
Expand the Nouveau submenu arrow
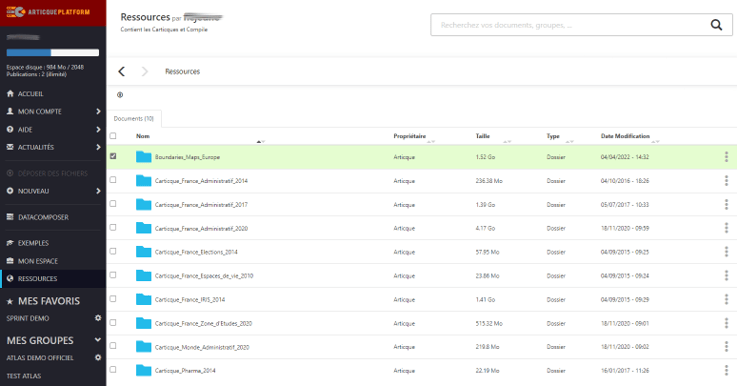point(98,191)
